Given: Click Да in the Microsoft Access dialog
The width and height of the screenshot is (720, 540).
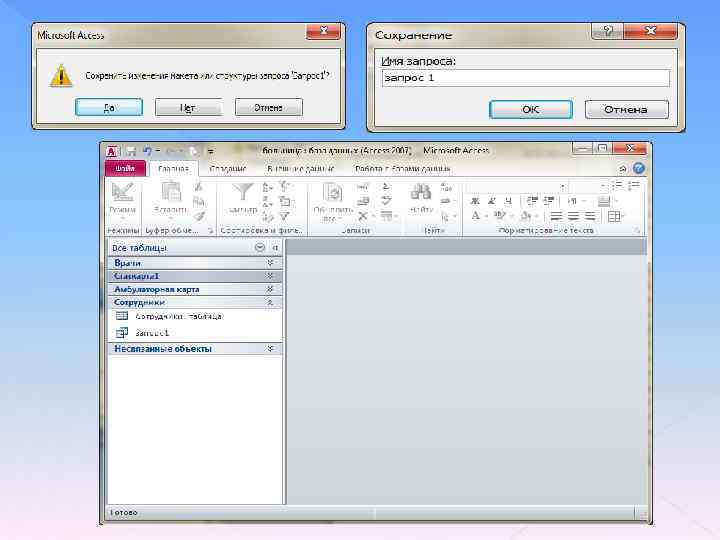Looking at the screenshot, I should click(109, 107).
